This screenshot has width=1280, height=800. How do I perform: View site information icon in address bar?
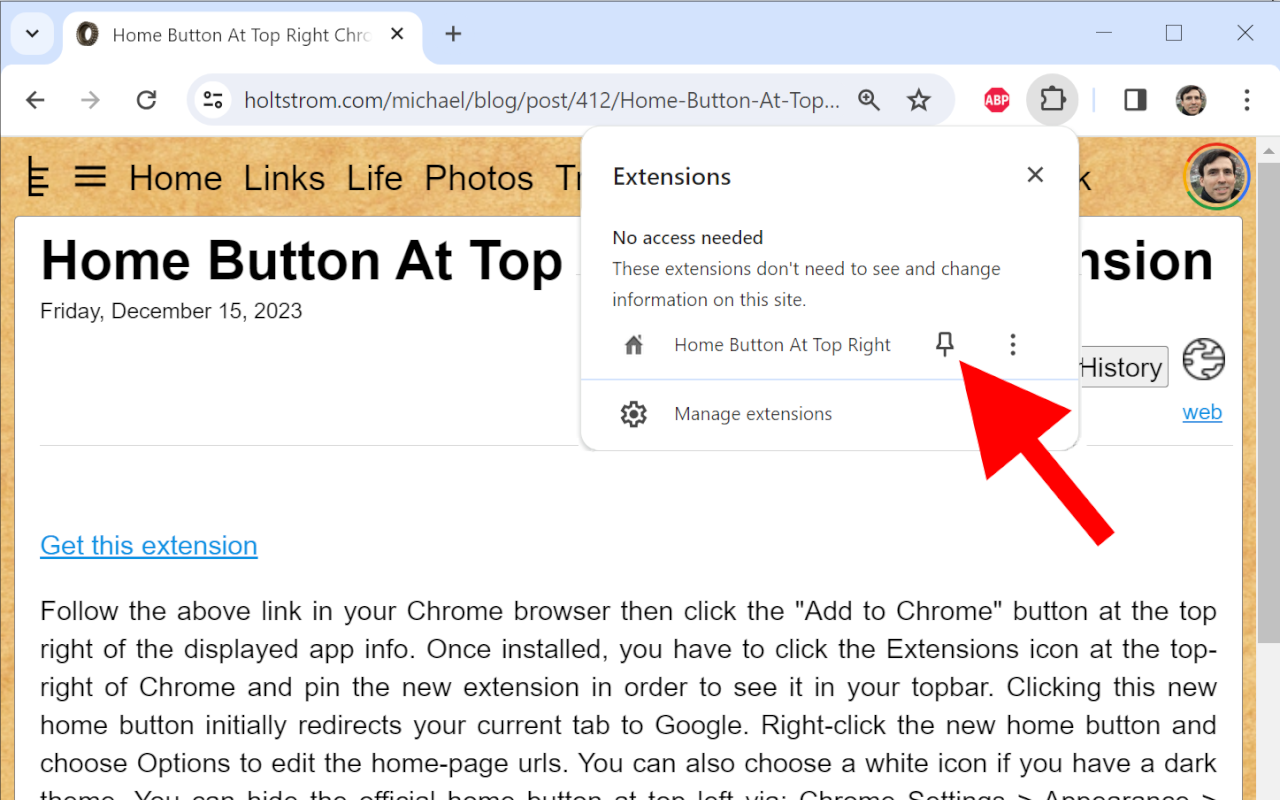[213, 100]
